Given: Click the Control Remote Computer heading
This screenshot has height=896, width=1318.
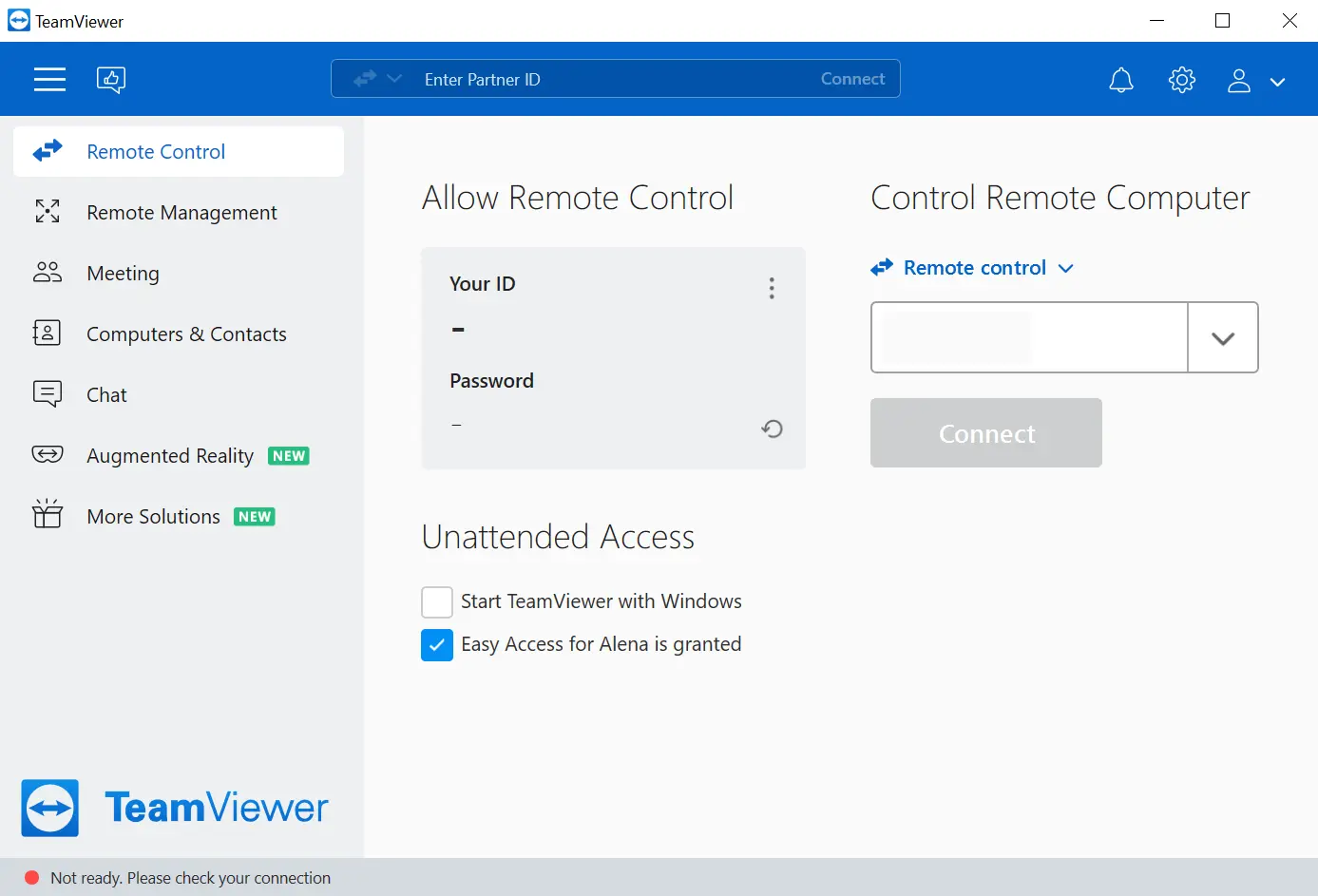Looking at the screenshot, I should pos(1060,198).
